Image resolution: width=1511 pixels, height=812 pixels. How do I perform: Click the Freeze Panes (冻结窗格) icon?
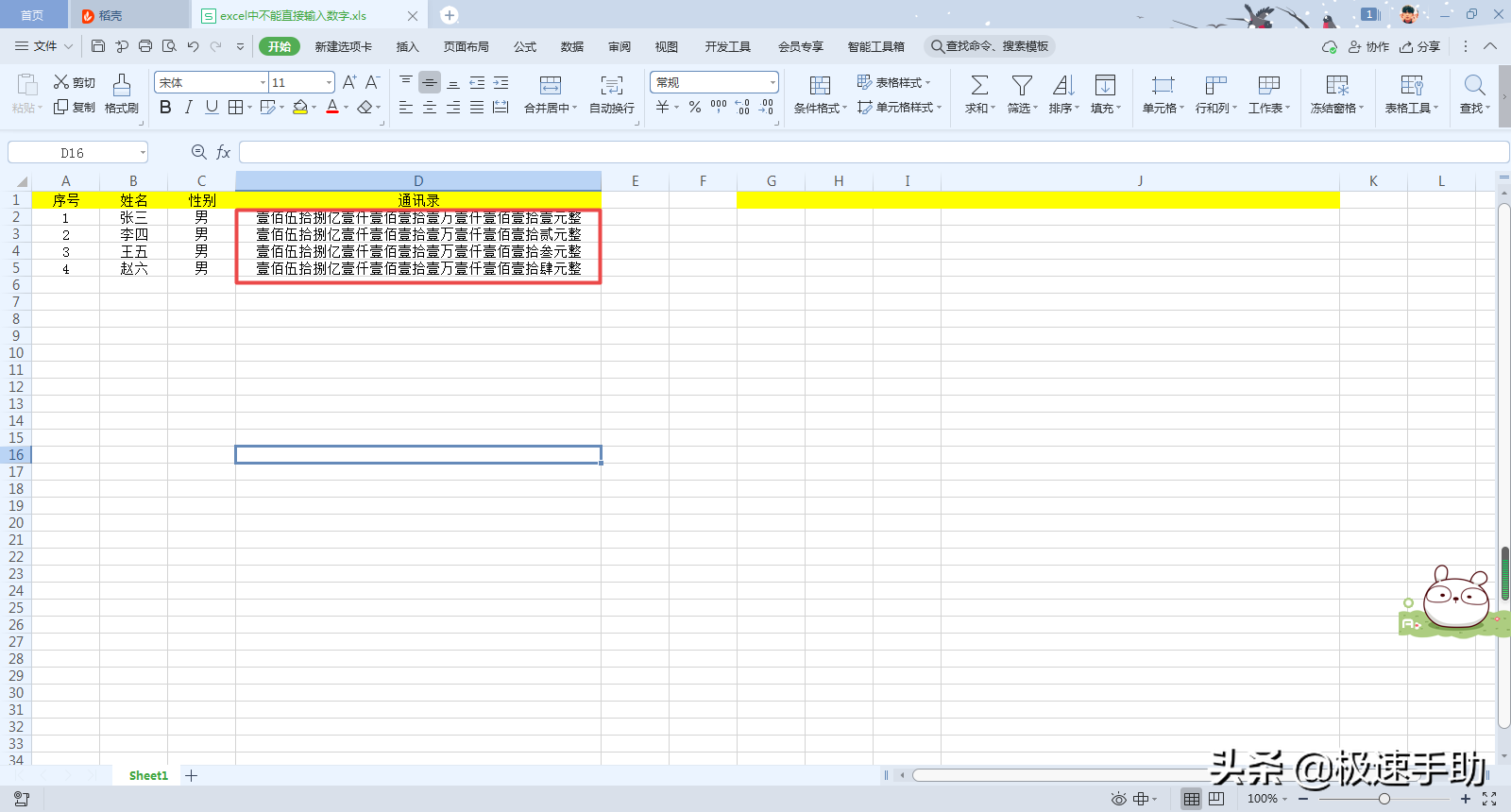[1337, 86]
